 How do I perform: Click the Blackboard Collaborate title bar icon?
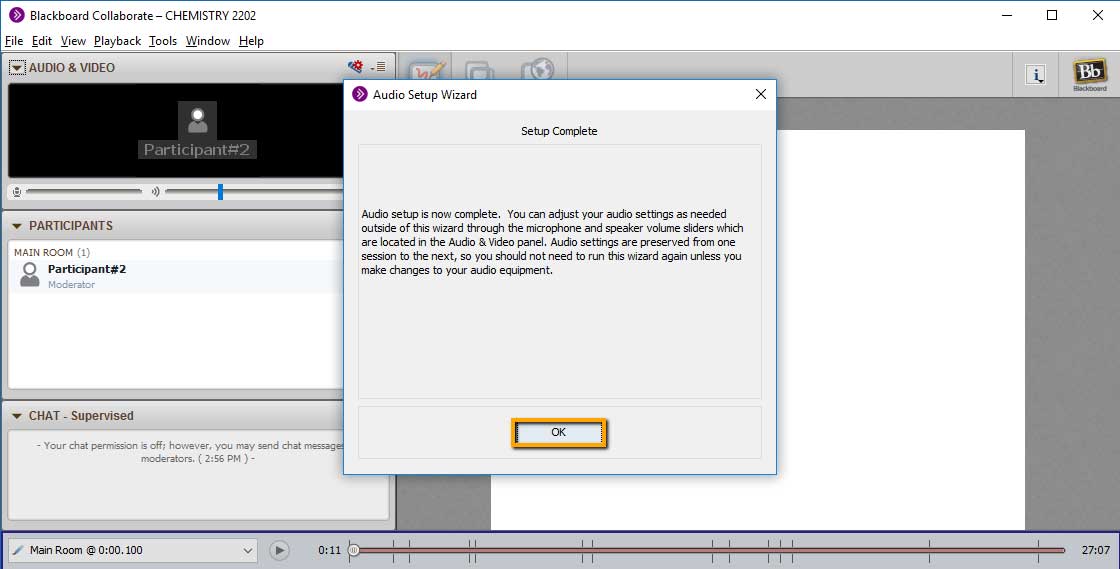pos(16,15)
